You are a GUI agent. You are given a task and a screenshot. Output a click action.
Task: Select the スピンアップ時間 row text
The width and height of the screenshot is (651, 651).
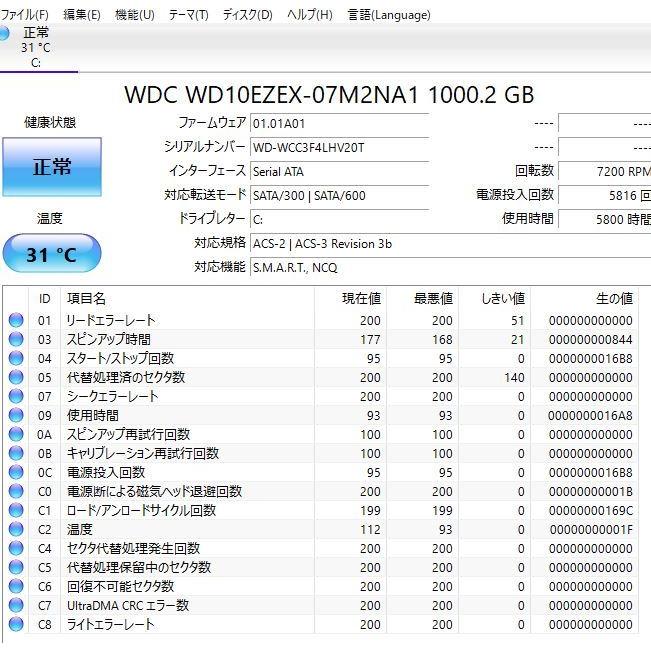coord(109,340)
